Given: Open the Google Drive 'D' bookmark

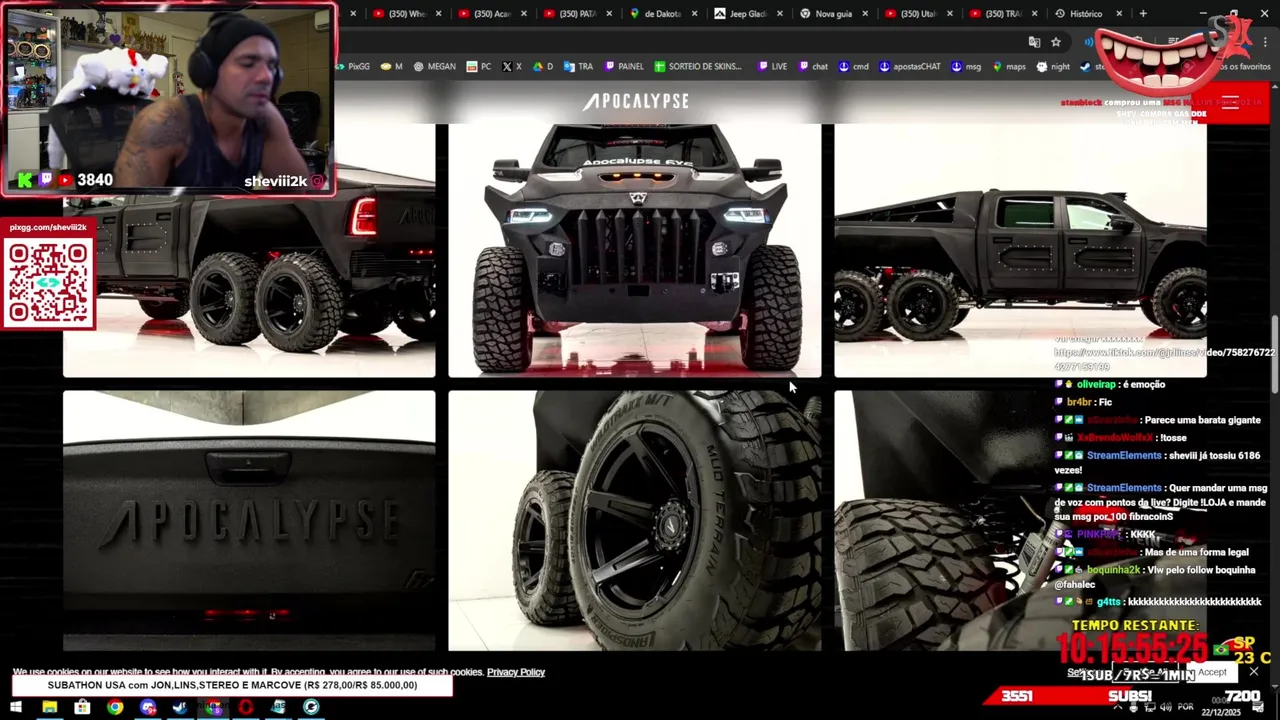Looking at the screenshot, I should tap(543, 67).
